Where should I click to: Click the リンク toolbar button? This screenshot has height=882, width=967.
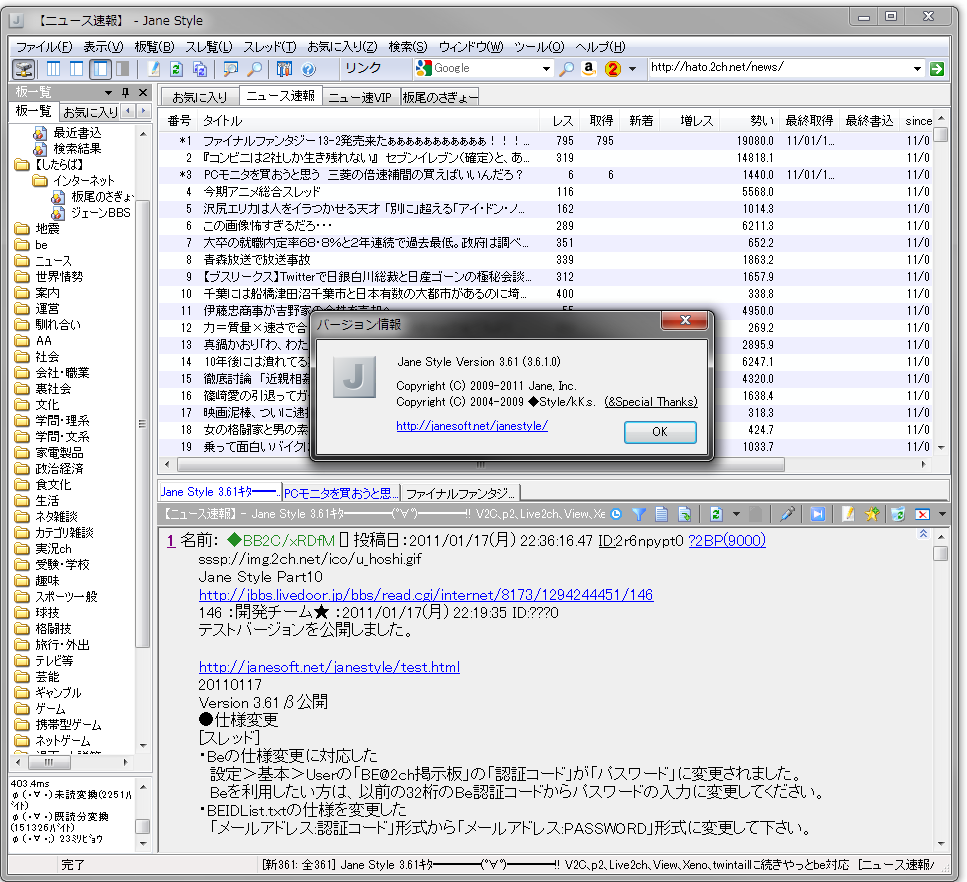point(363,68)
